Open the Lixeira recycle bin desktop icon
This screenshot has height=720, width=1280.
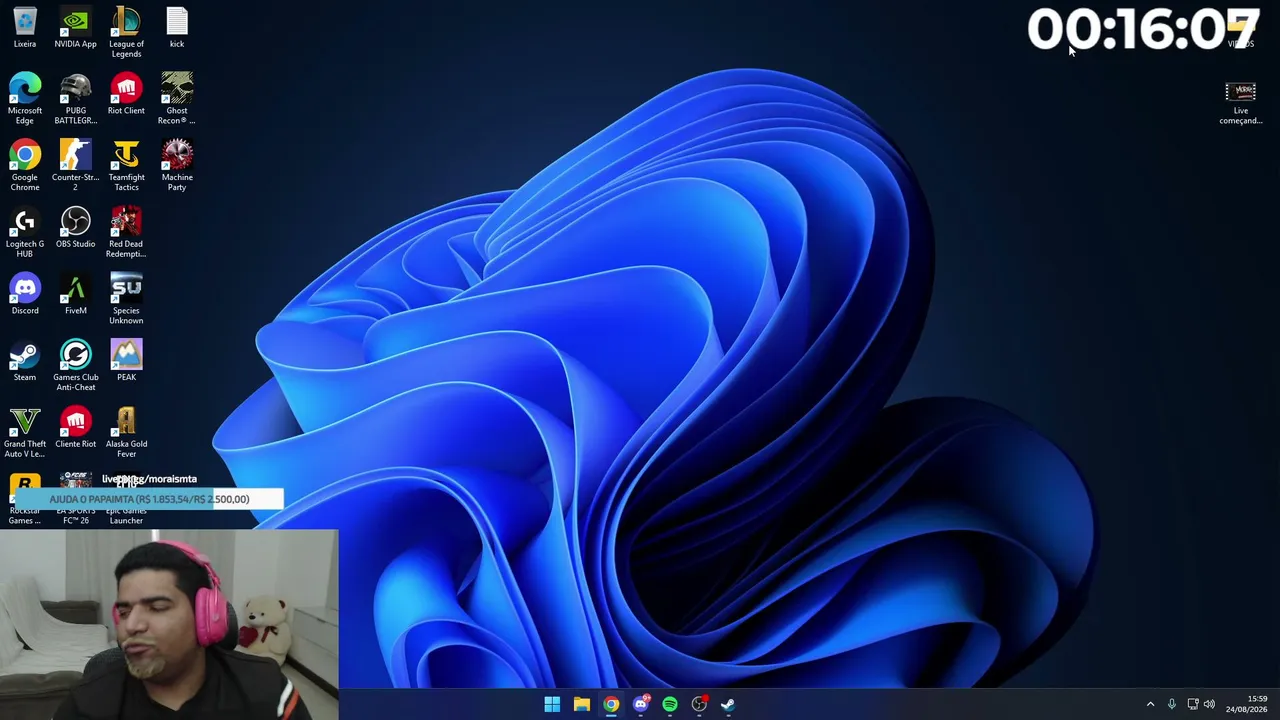coord(25,28)
